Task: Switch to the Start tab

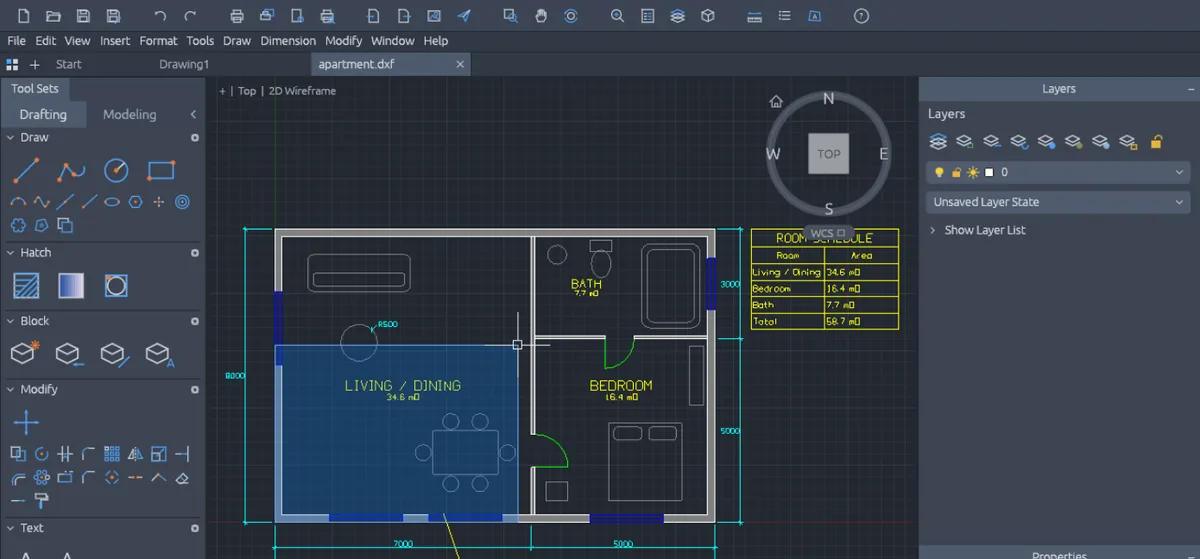Action: pyautogui.click(x=69, y=64)
